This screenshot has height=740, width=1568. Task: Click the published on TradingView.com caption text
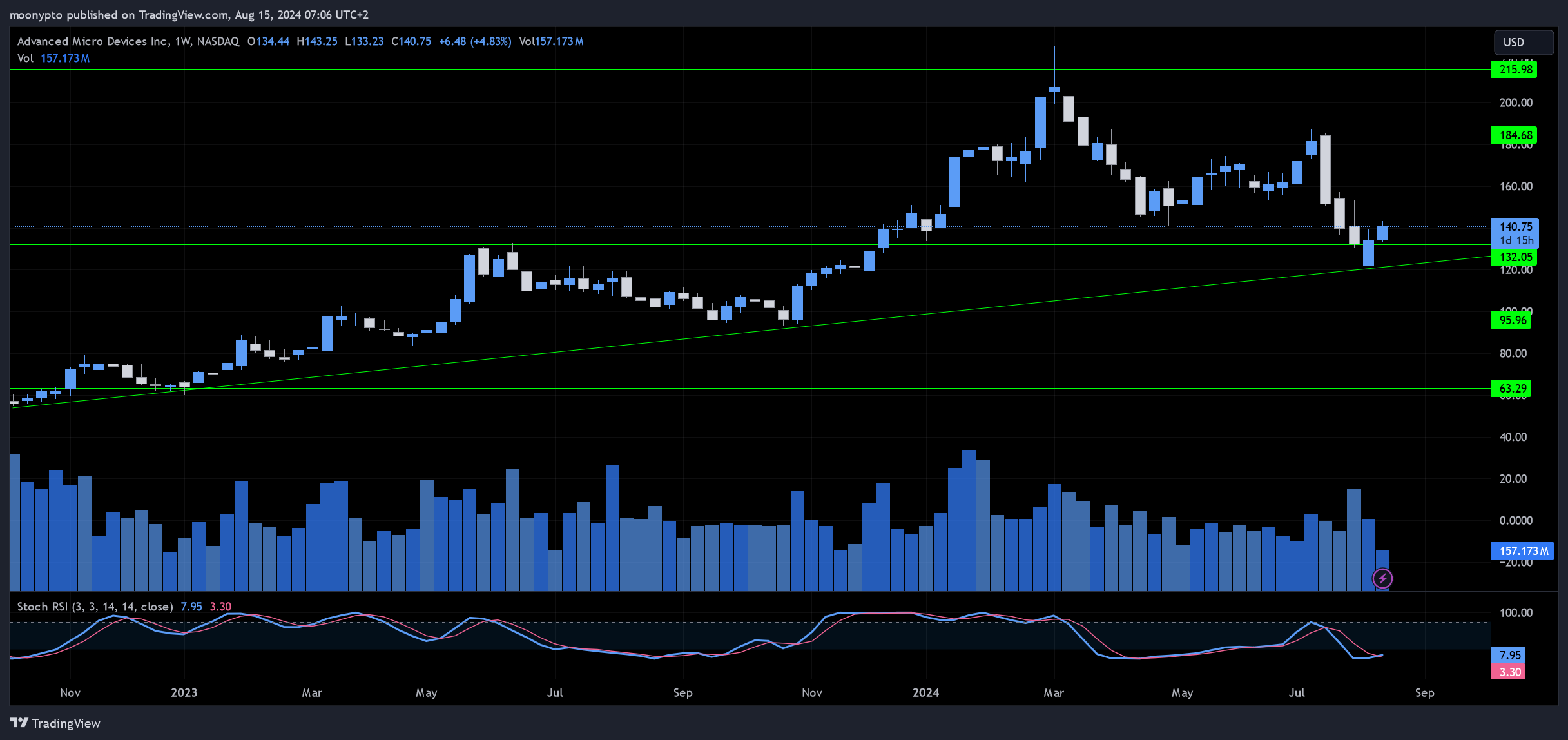189,15
